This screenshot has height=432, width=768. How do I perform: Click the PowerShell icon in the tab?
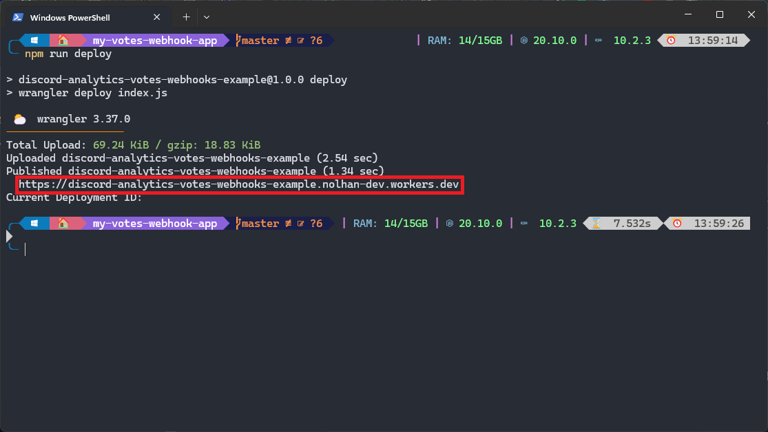(18, 17)
